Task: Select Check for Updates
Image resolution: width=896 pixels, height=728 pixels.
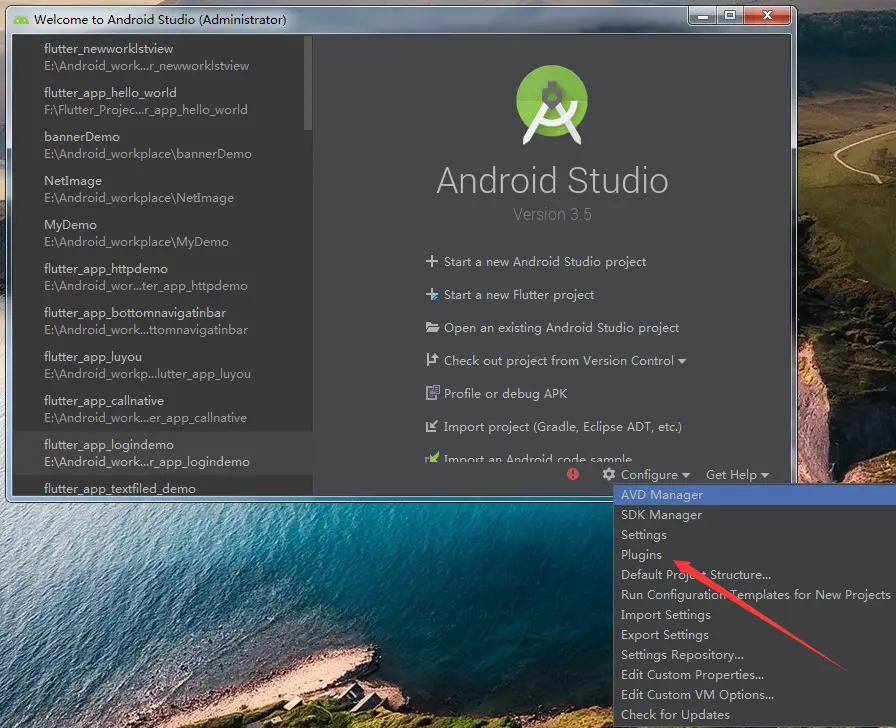Action: tap(754, 715)
